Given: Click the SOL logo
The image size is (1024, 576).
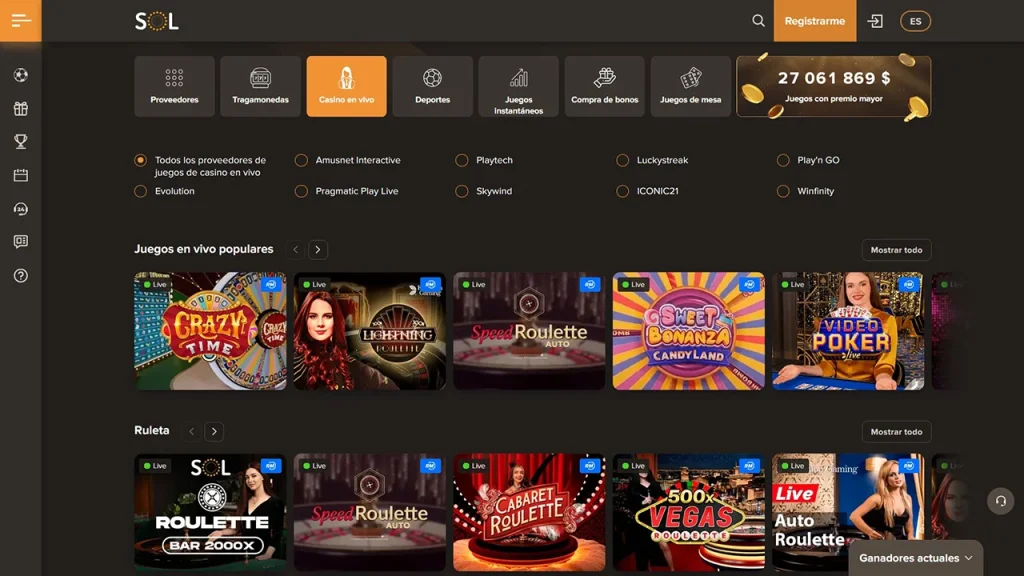Looking at the screenshot, I should point(157,22).
